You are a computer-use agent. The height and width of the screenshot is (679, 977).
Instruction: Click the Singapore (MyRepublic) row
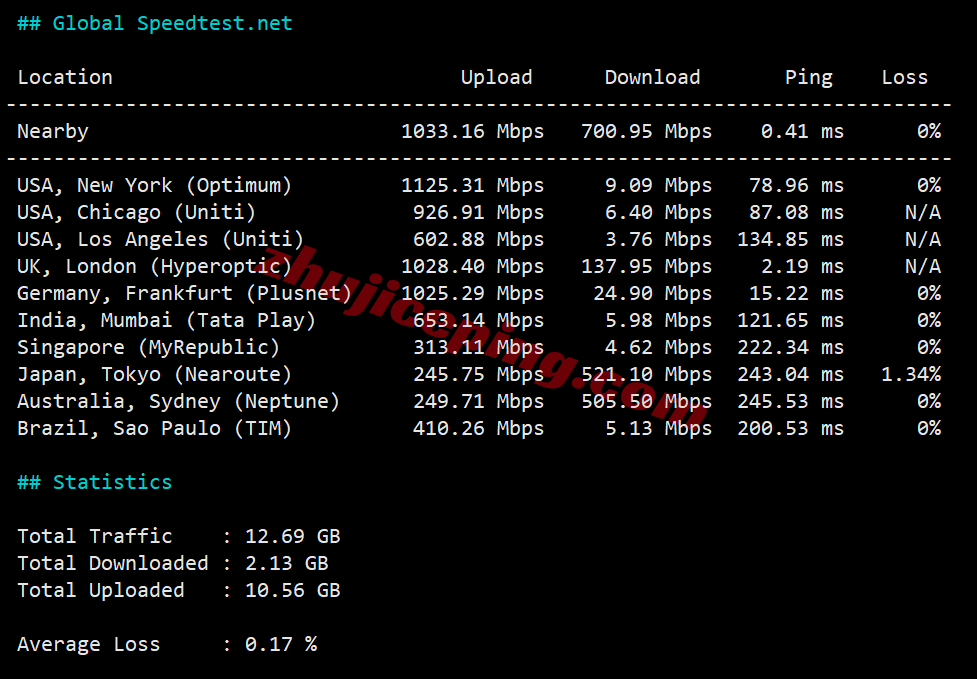pos(145,347)
